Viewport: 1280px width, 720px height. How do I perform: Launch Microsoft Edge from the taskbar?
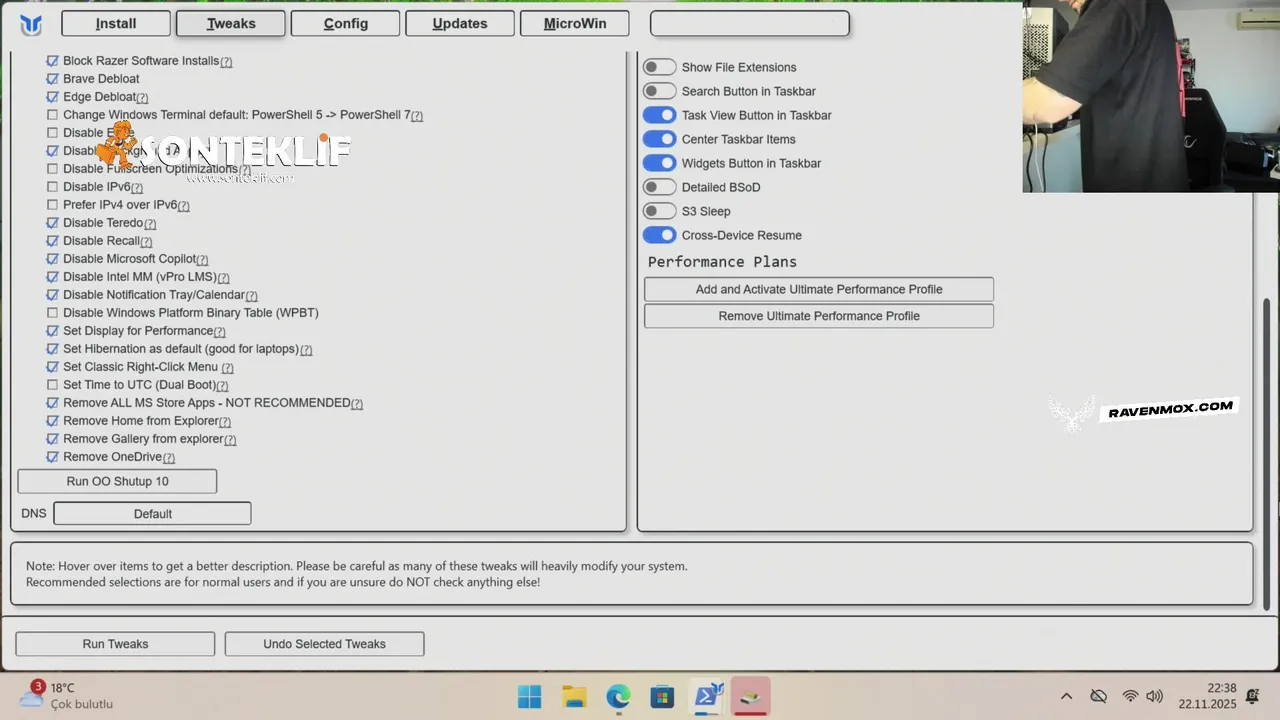(618, 696)
